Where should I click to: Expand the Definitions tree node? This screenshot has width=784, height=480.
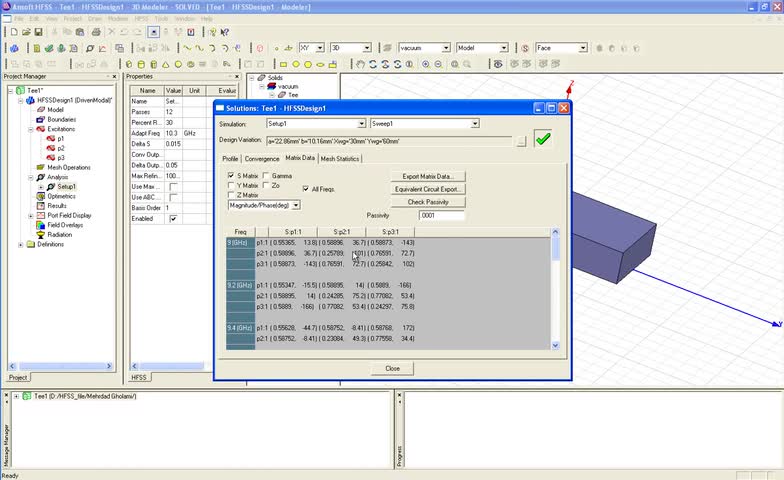click(x=20, y=244)
